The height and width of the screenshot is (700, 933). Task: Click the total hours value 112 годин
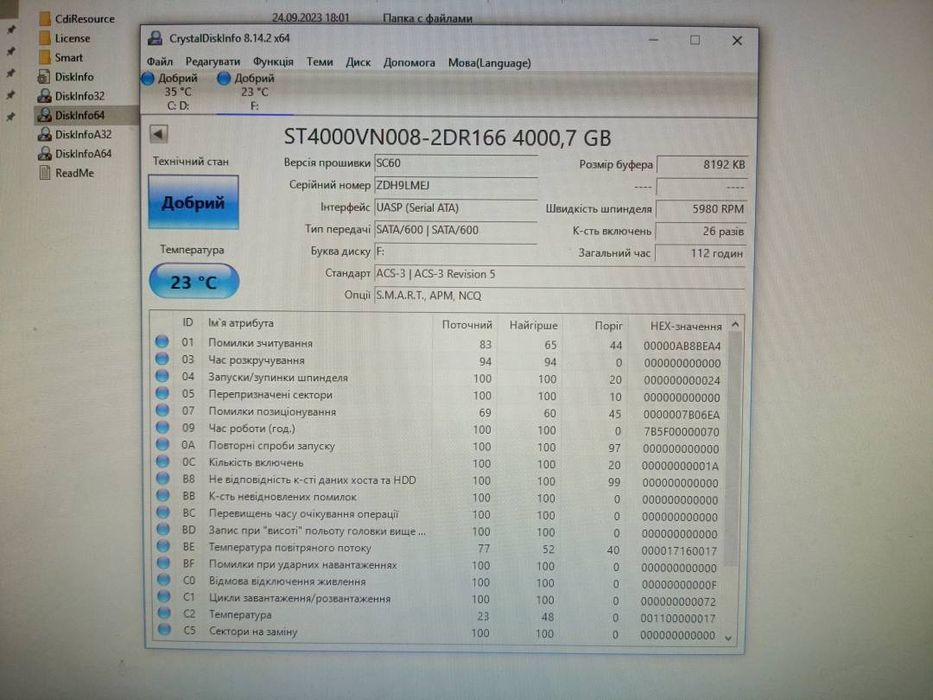pos(700,254)
